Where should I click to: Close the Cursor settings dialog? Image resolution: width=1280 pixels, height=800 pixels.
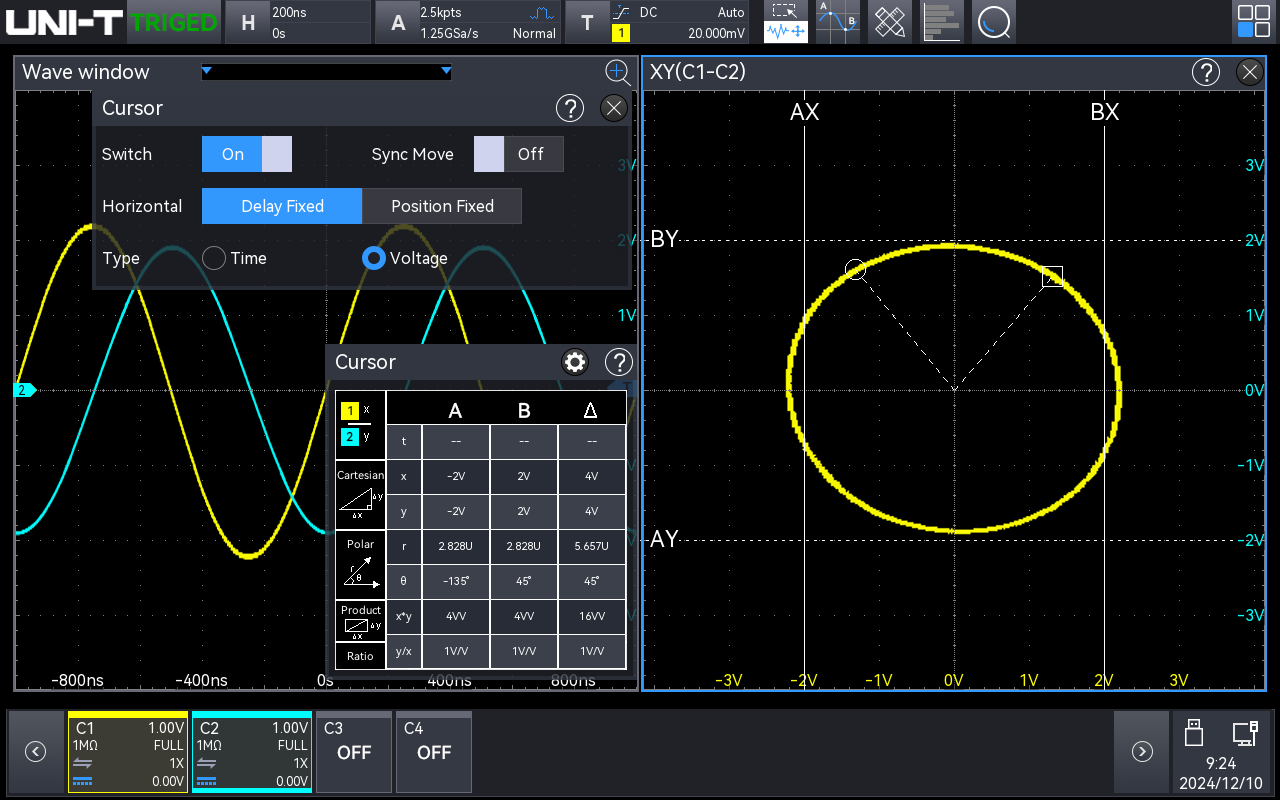614,108
